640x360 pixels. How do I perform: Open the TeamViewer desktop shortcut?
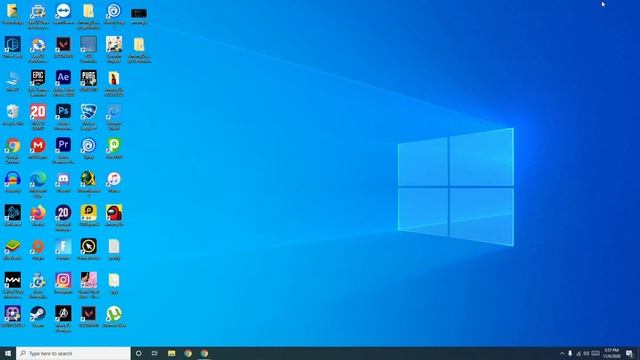[63, 11]
